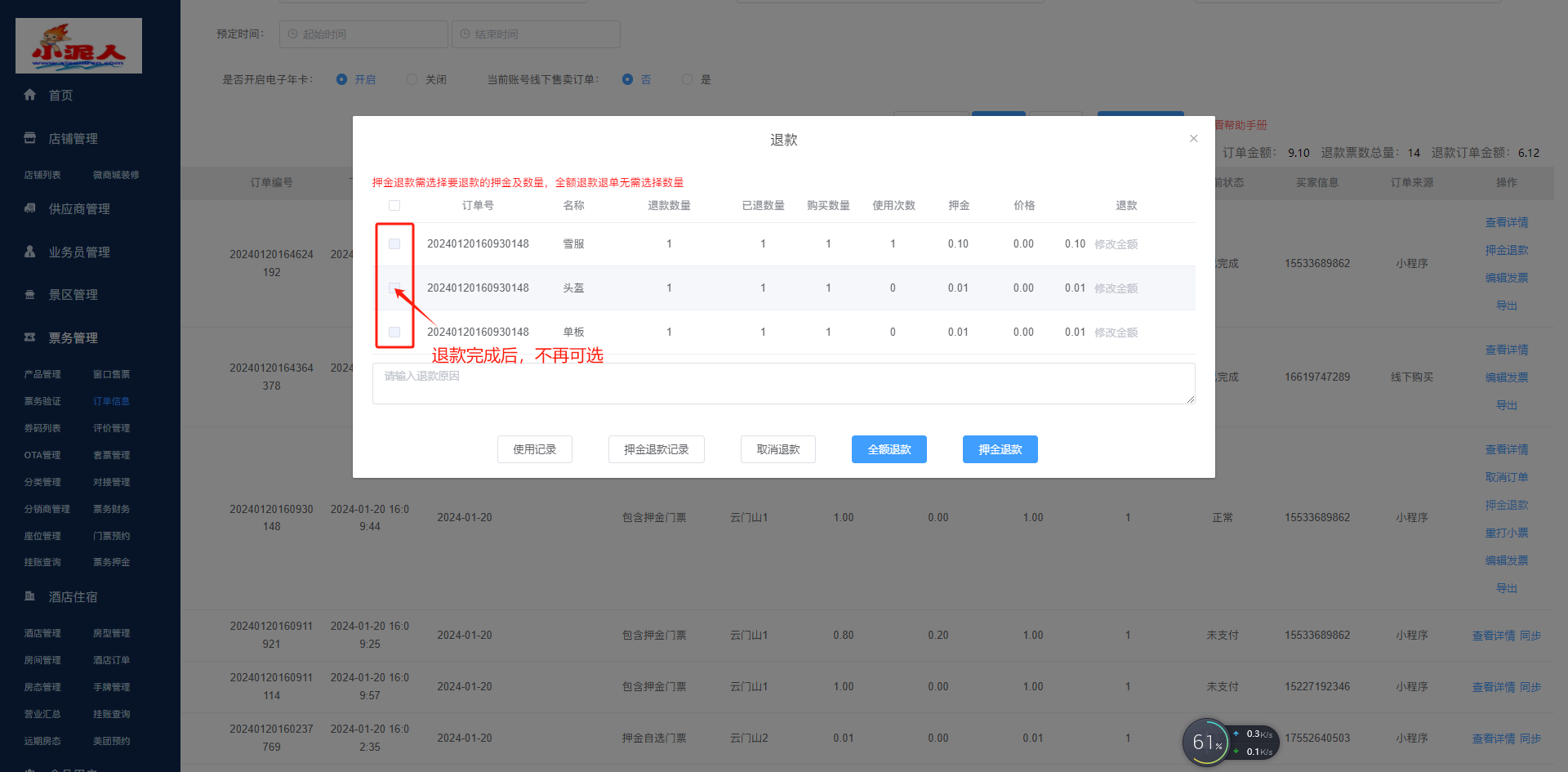Click the 全额退款 button
This screenshot has height=772, width=1568.
pyautogui.click(x=889, y=449)
